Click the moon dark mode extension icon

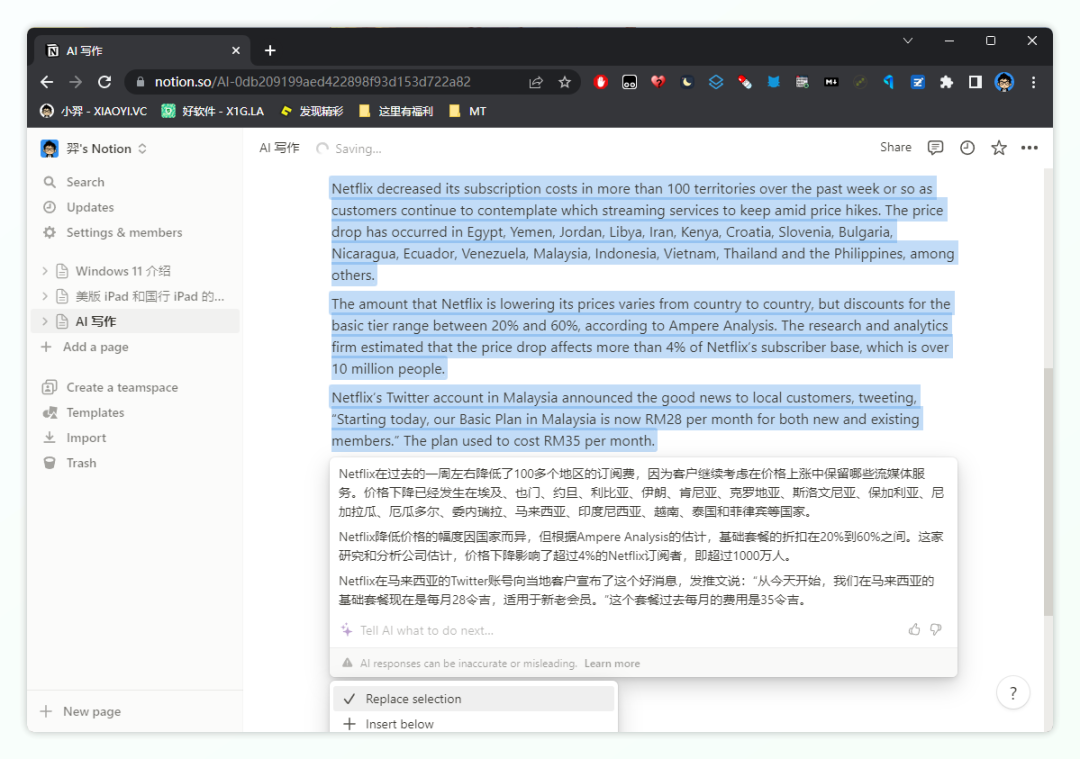pyautogui.click(x=687, y=82)
